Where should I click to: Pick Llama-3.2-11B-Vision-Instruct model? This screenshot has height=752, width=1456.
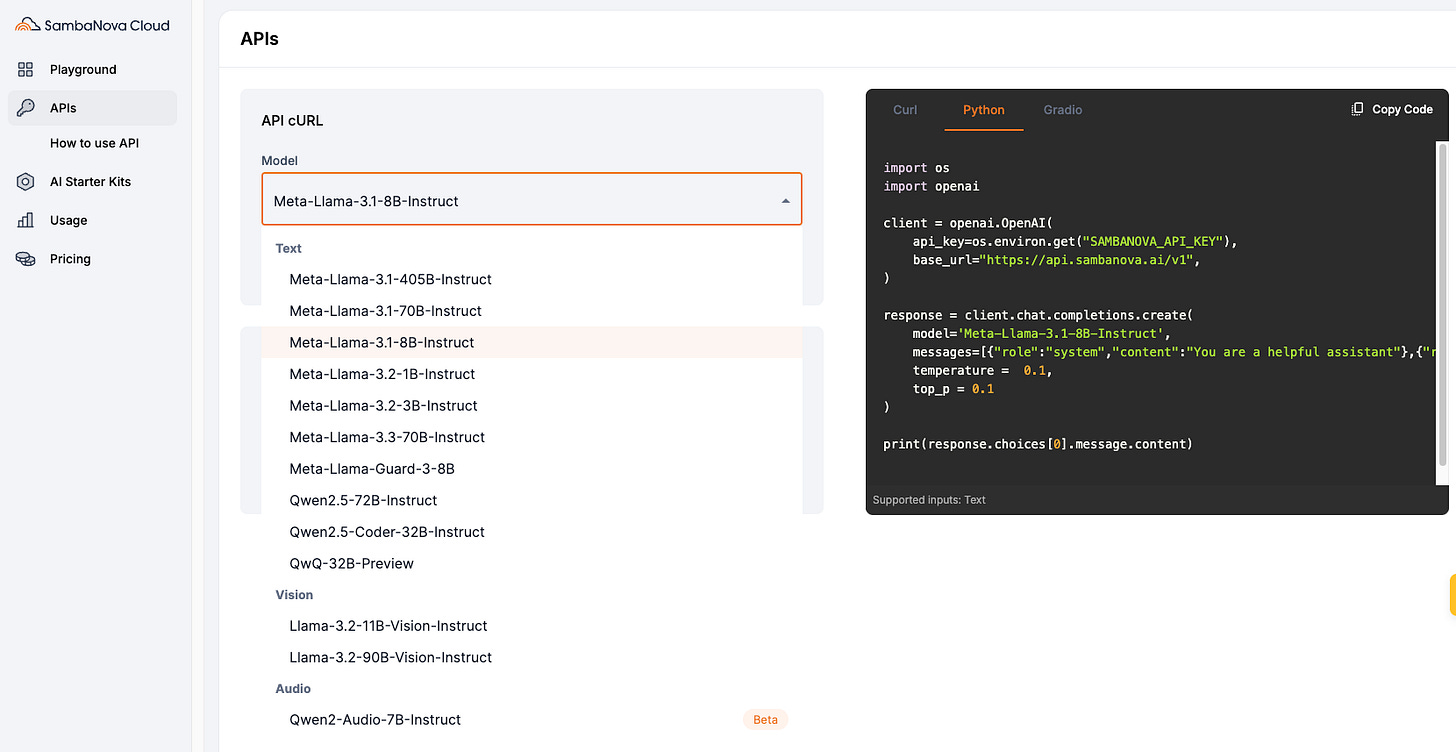(x=532, y=626)
